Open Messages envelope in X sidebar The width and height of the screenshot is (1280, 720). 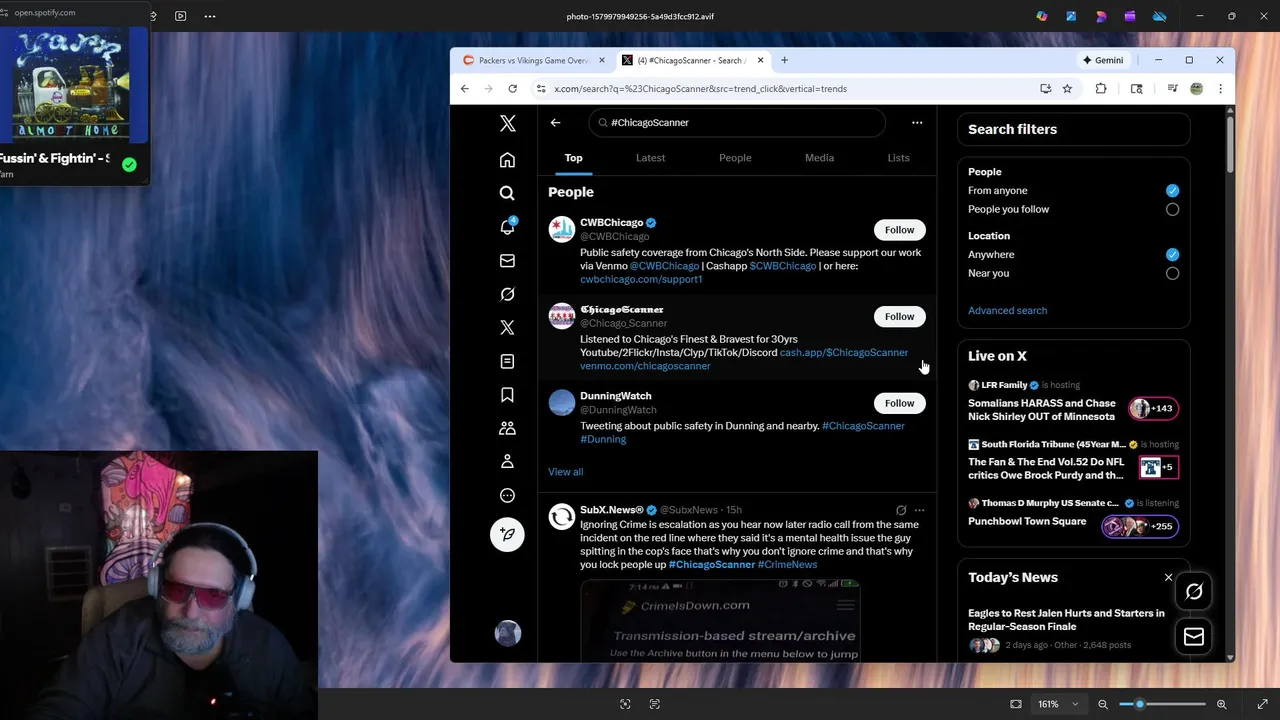[507, 261]
